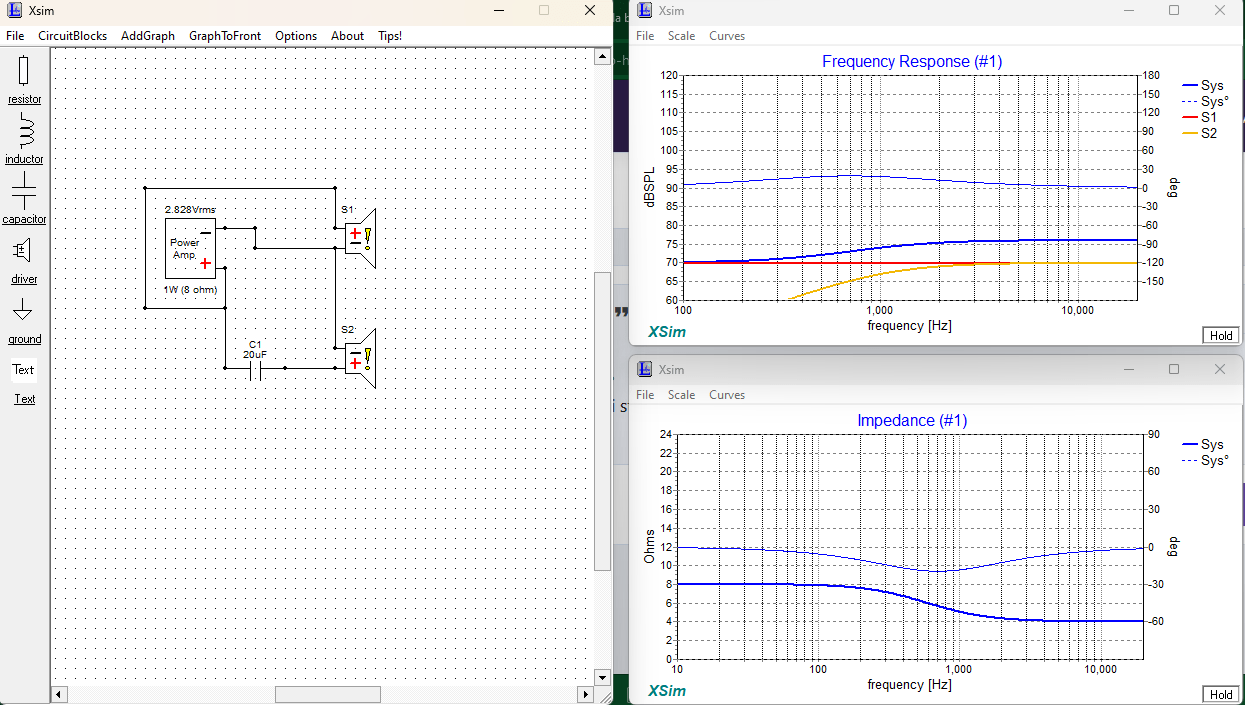Open the Options menu

click(x=296, y=35)
